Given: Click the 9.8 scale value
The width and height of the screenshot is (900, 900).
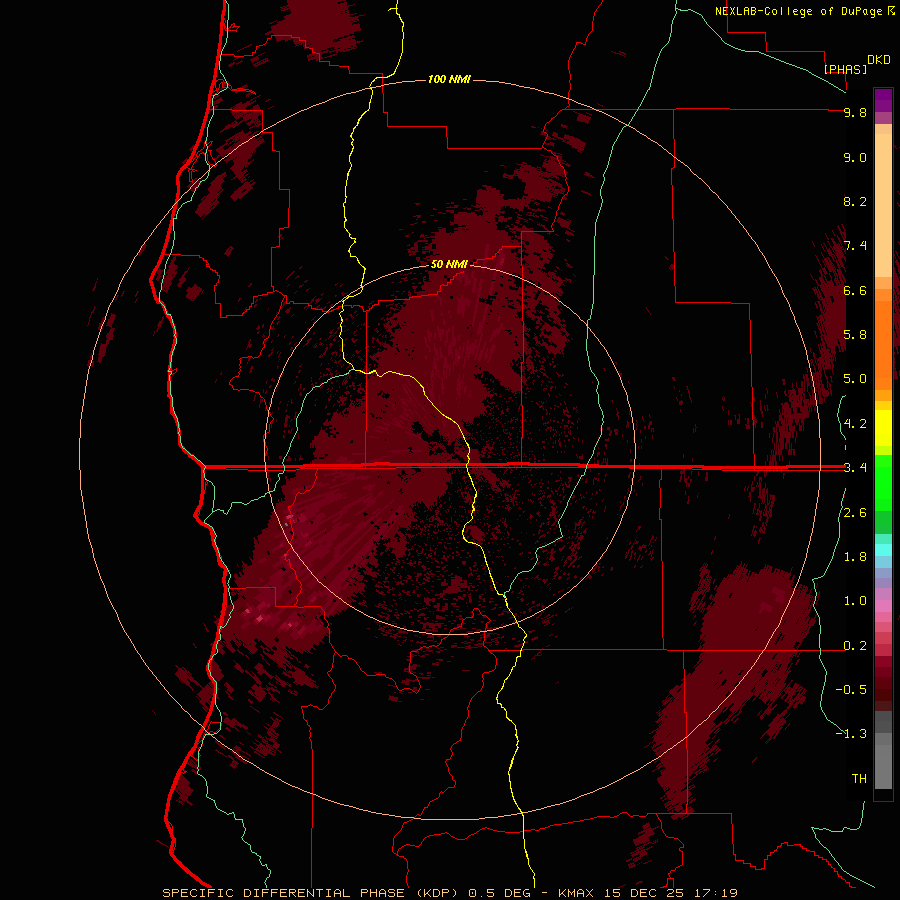Looking at the screenshot, I should pos(855,112).
